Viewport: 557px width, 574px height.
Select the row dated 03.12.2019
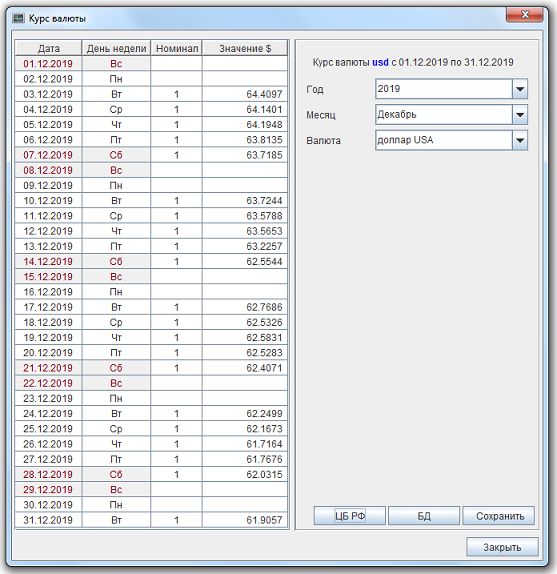152,94
